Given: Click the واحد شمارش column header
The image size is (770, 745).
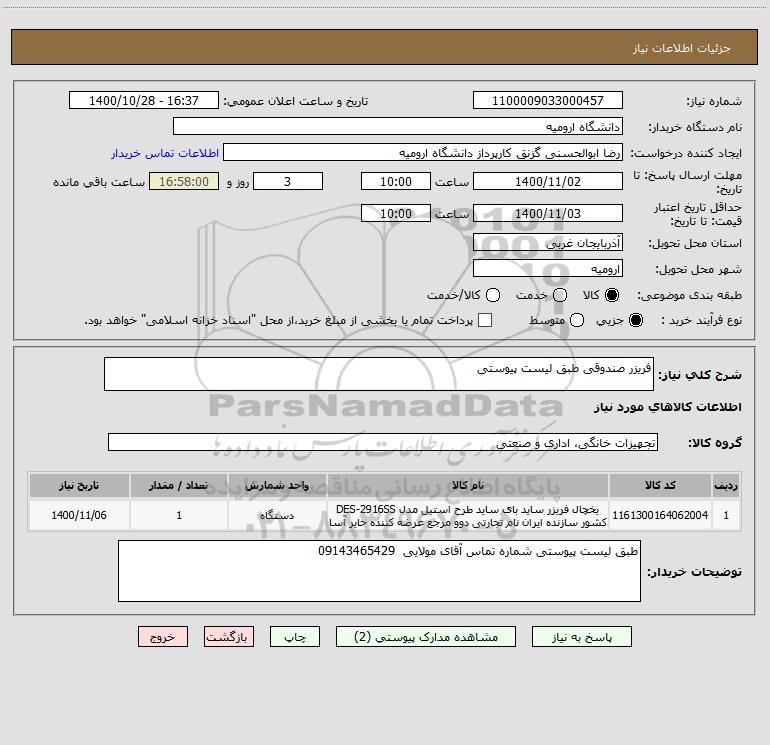Looking at the screenshot, I should pos(277,486).
